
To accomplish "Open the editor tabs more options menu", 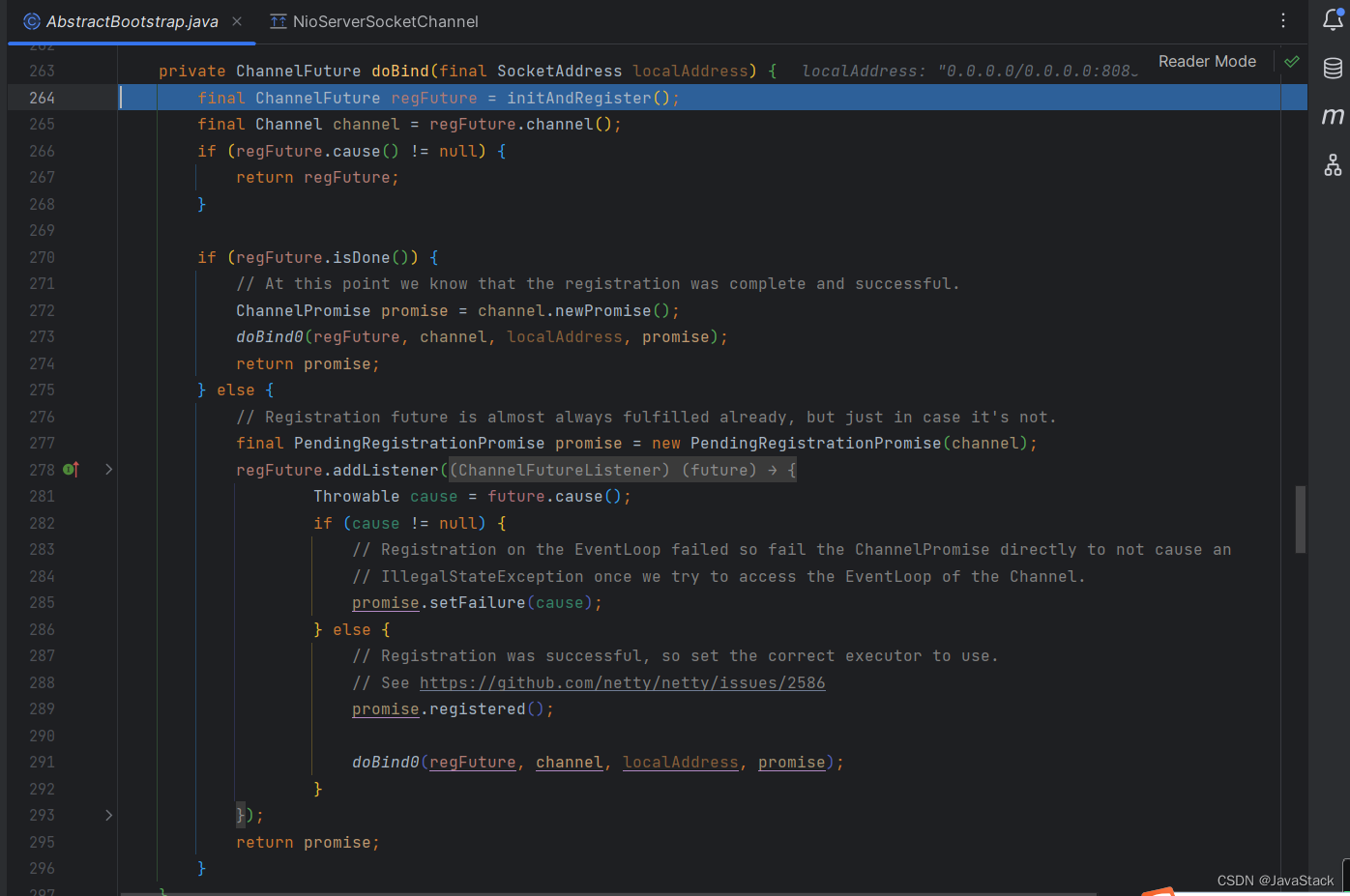I will pyautogui.click(x=1283, y=20).
